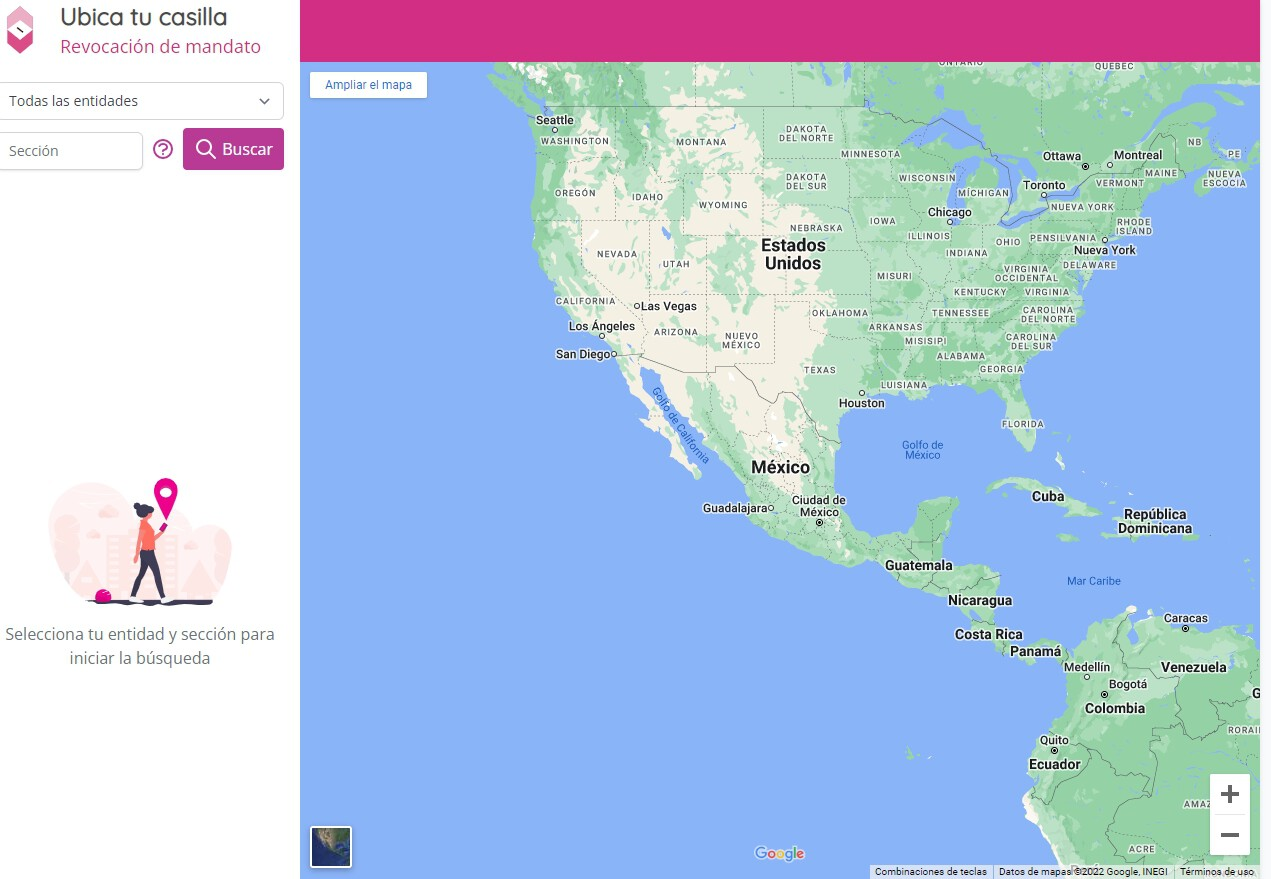Viewport: 1271px width, 879px height.
Task: Click the Toronto city label
Action: click(x=1044, y=185)
